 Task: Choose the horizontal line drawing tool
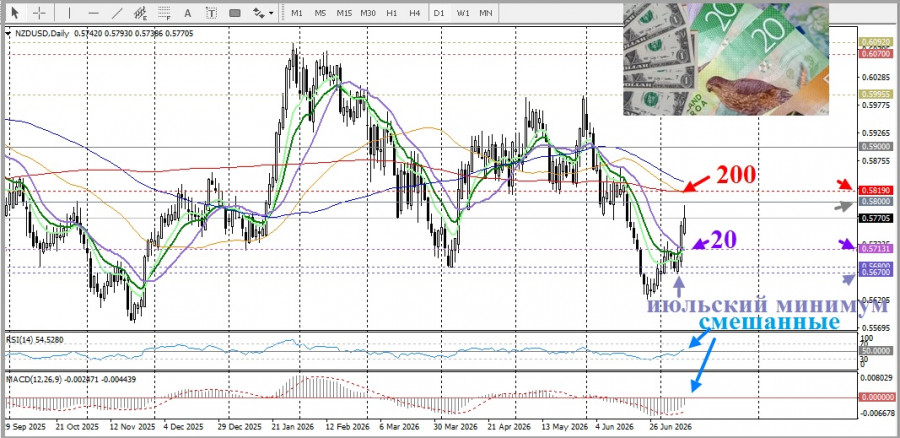coord(94,12)
